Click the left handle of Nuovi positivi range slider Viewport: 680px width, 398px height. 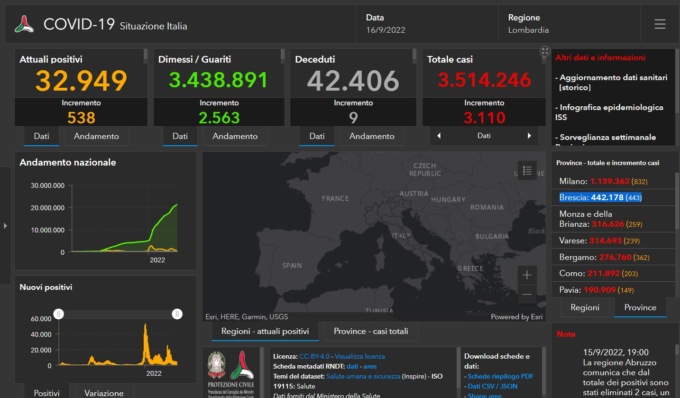coord(59,314)
